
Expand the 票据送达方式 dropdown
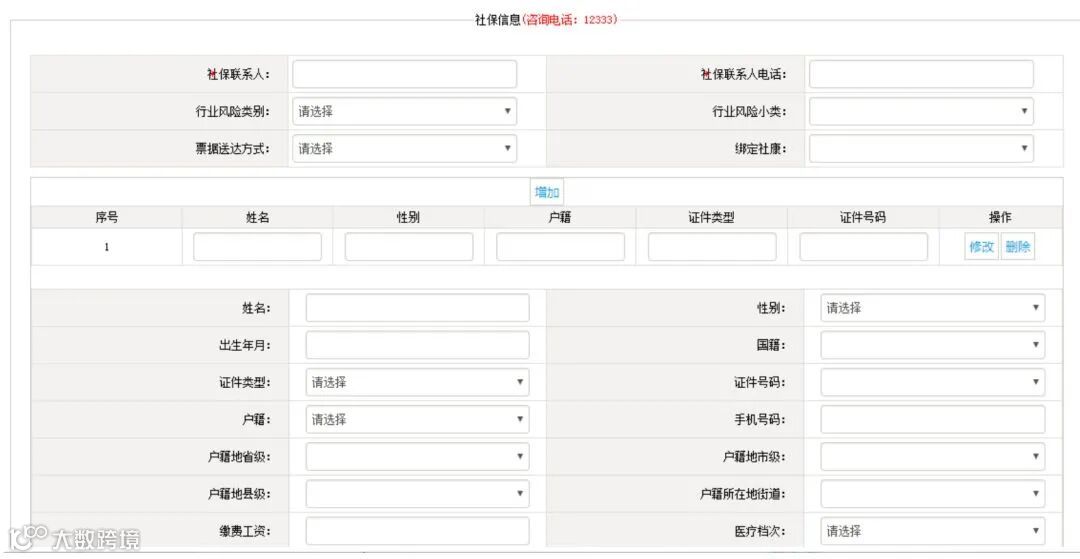[x=404, y=149]
